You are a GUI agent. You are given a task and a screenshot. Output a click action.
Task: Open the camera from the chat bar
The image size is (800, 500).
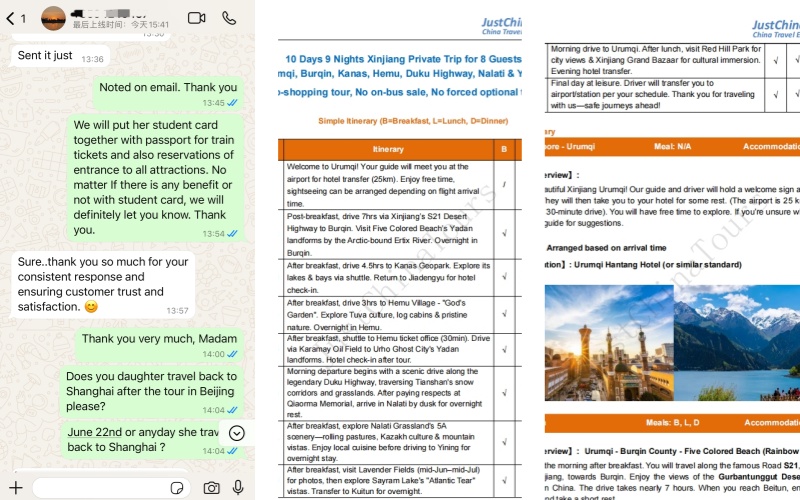coord(211,488)
